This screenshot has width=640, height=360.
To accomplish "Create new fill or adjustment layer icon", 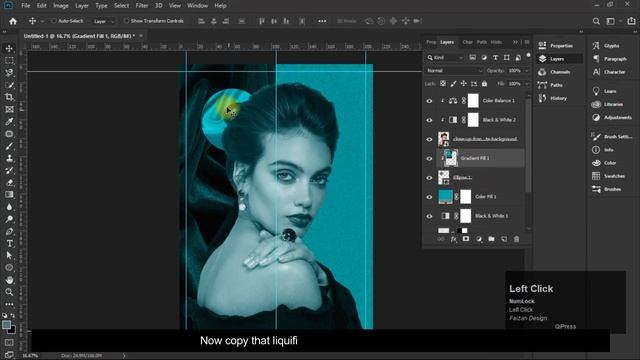I will (479, 239).
